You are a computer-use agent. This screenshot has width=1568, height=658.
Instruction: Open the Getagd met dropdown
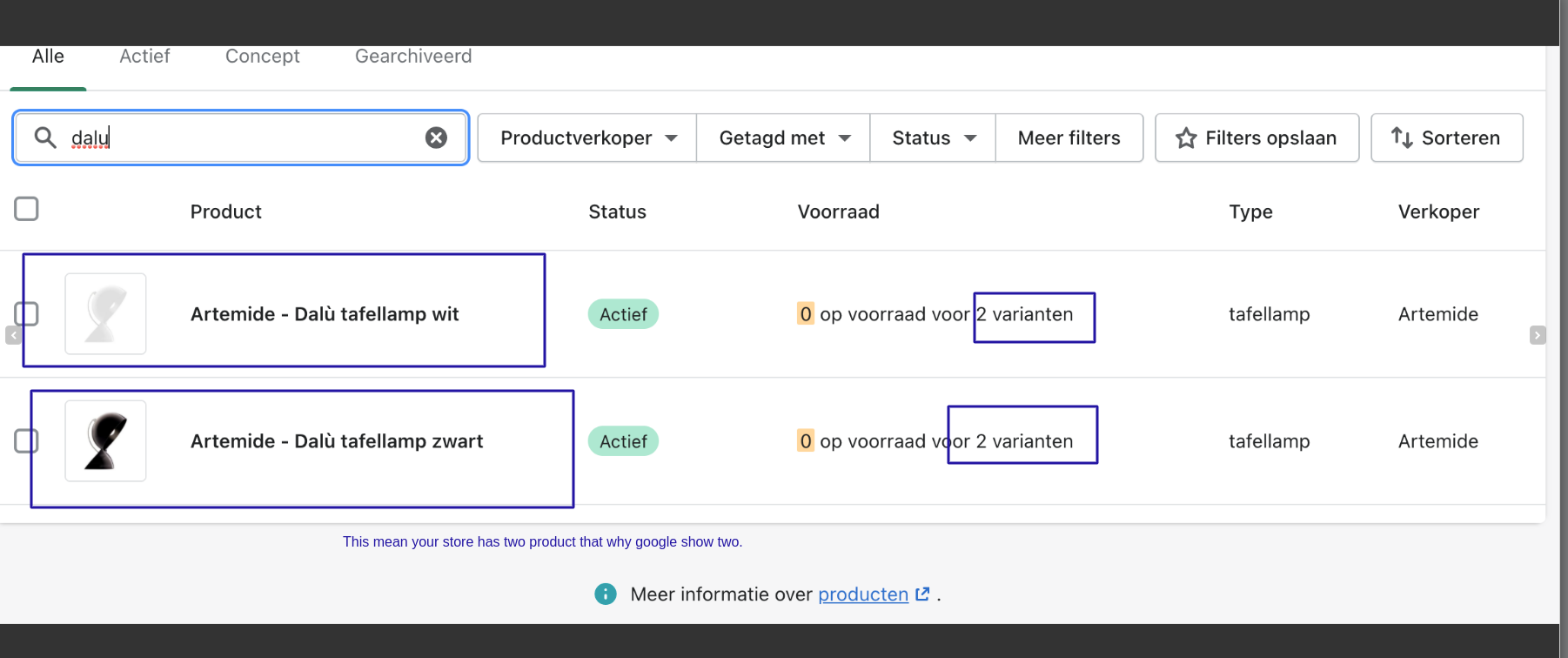click(x=783, y=138)
